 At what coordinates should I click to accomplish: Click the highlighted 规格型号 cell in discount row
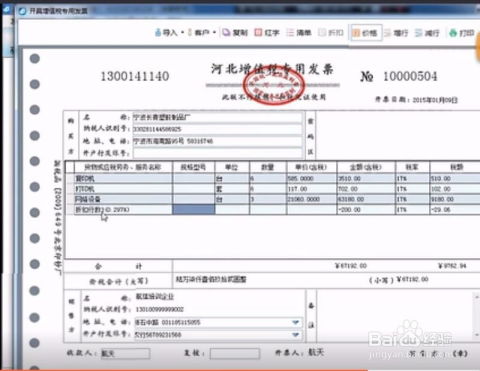click(x=194, y=209)
